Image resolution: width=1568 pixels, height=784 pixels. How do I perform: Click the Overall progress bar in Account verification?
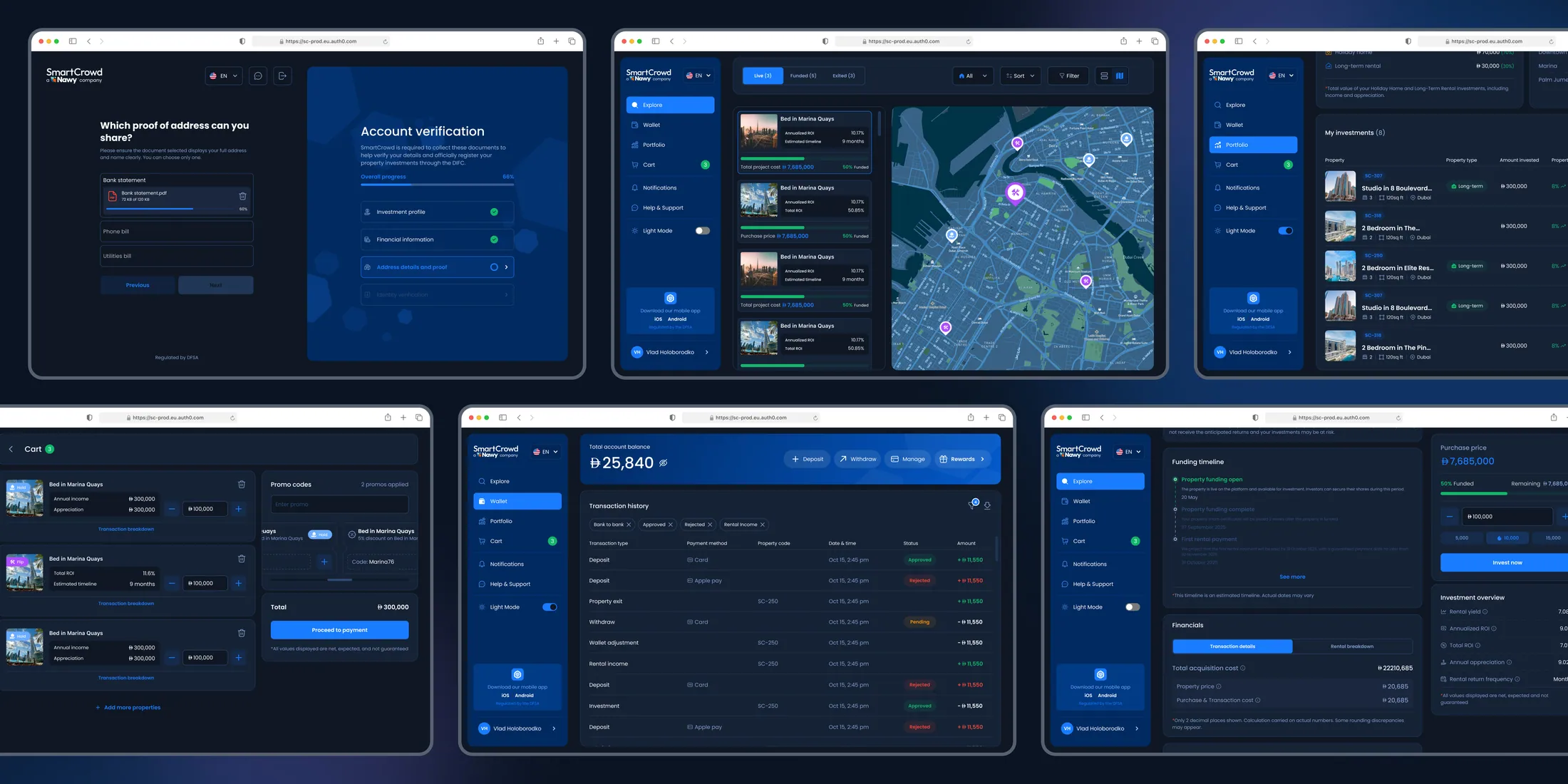[437, 185]
